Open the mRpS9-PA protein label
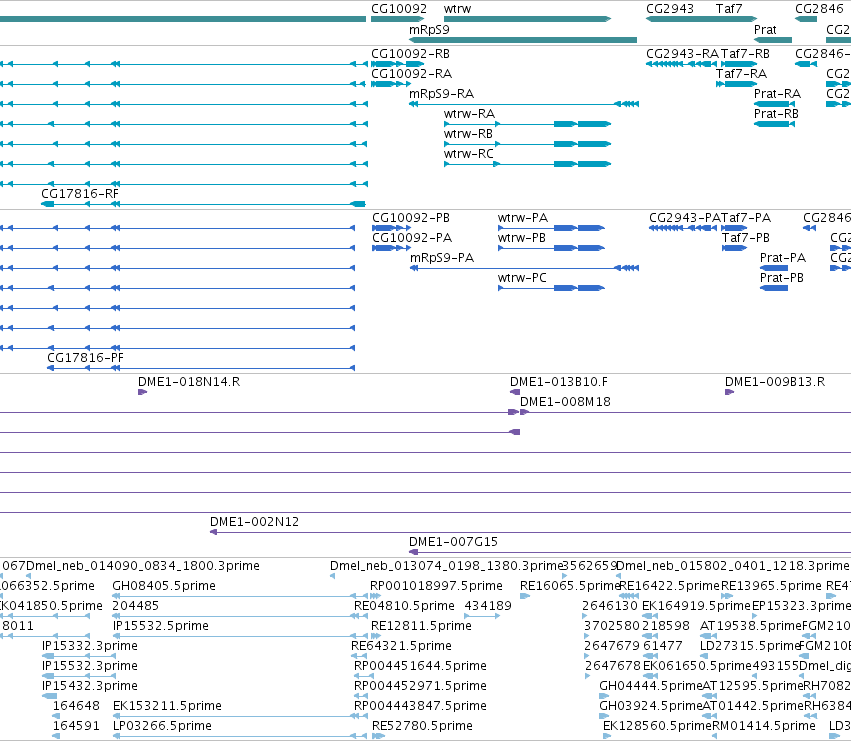The image size is (851, 741). 442,258
